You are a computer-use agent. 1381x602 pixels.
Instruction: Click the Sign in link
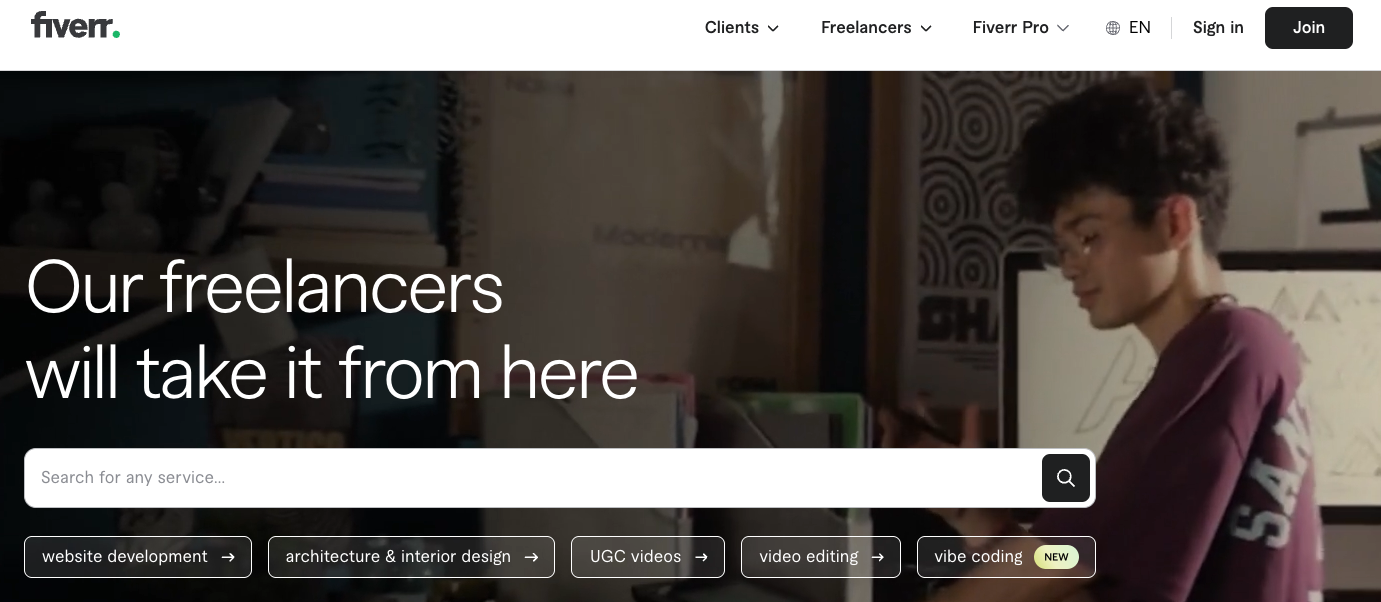point(1218,28)
